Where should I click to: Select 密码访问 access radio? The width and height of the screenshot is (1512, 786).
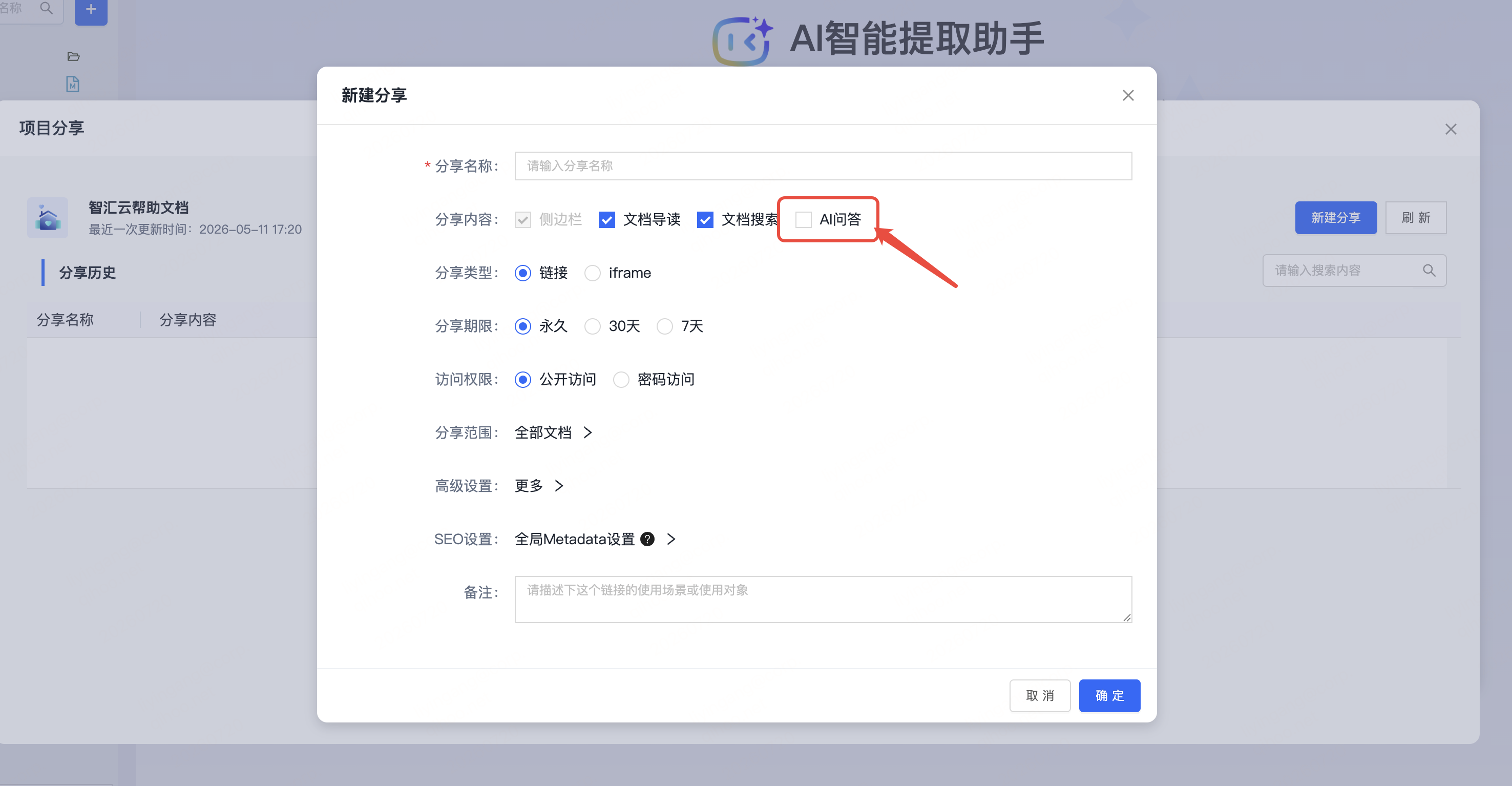(621, 380)
